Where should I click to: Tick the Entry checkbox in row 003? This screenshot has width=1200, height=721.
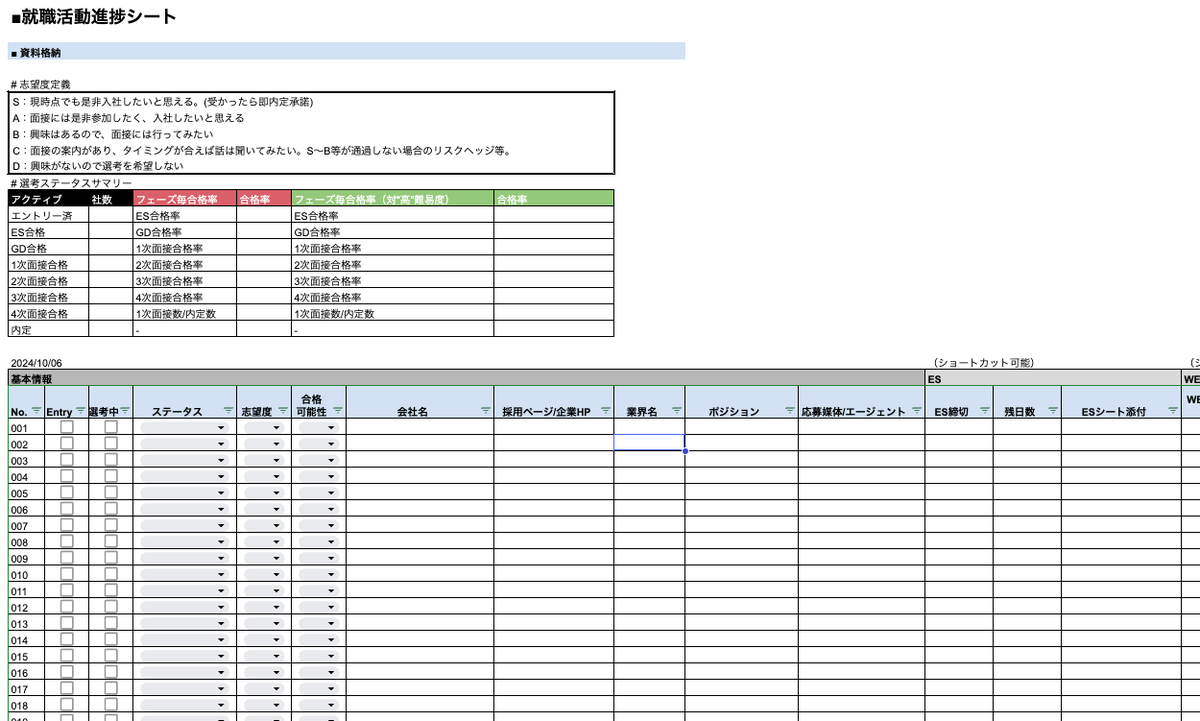(x=67, y=459)
